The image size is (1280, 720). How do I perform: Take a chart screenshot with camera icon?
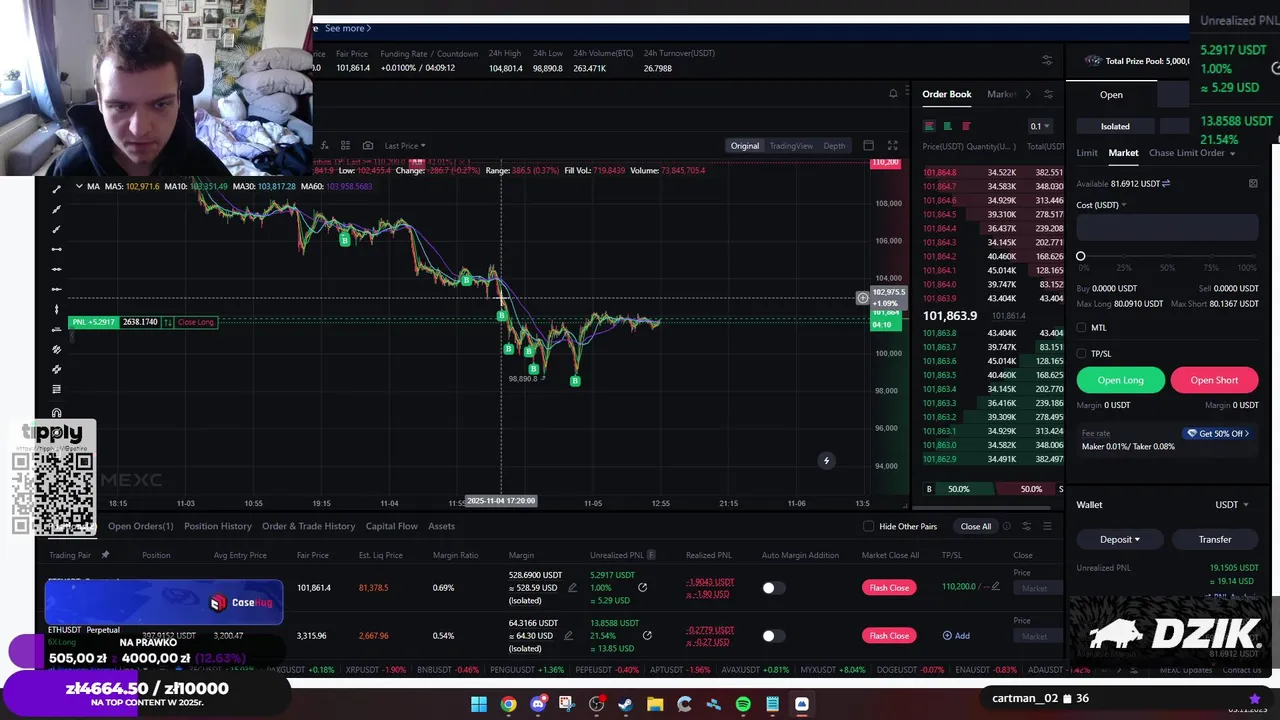coord(367,146)
